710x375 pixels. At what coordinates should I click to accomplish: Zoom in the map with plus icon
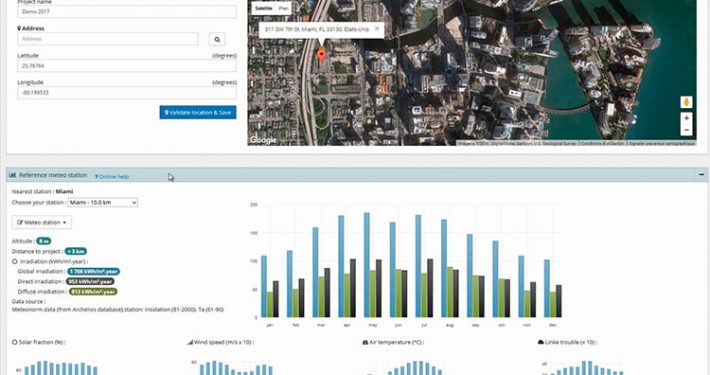coord(686,118)
